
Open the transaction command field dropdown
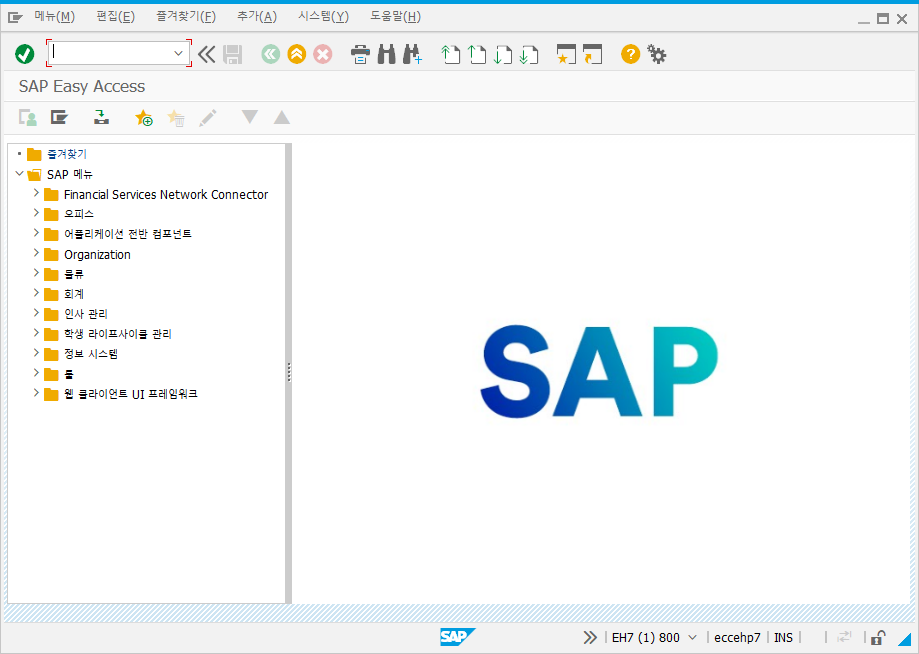(178, 53)
